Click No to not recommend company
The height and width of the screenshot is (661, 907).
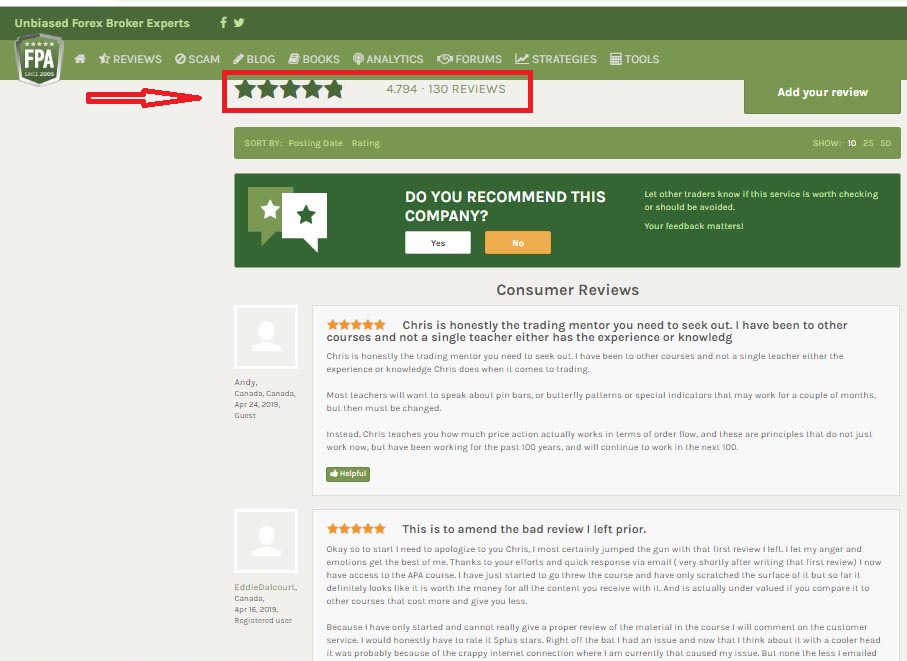click(518, 243)
